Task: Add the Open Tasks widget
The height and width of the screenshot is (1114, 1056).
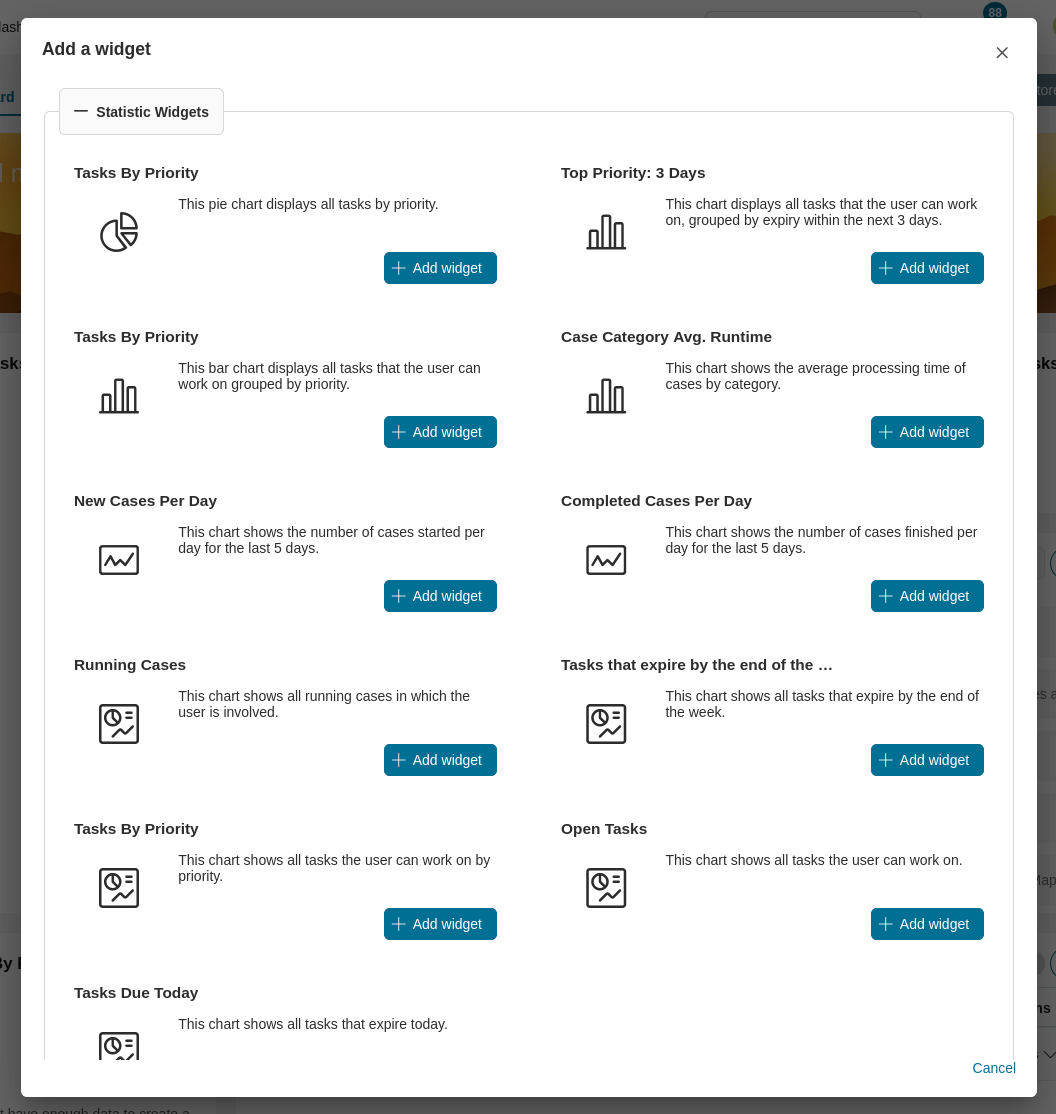Action: [x=927, y=924]
